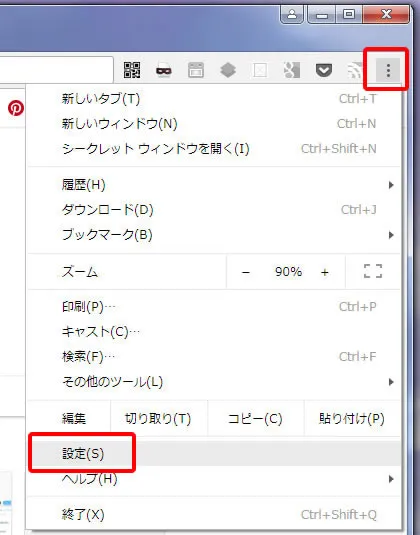
Task: Choose ダウンロード(D) from the menu
Action: (x=214, y=209)
